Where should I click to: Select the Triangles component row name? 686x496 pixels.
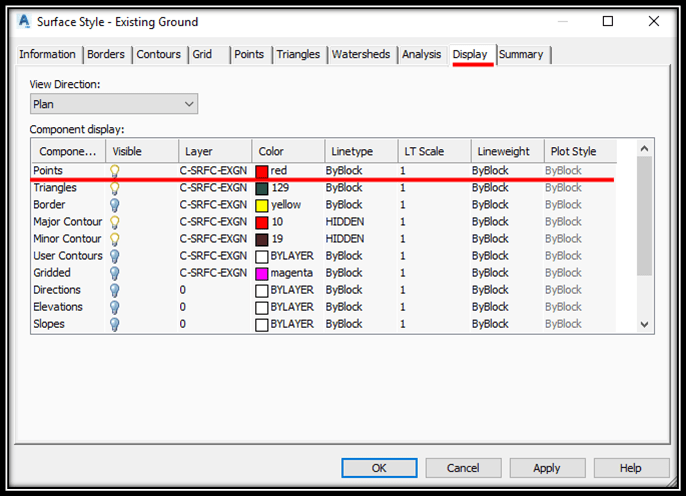coord(55,188)
